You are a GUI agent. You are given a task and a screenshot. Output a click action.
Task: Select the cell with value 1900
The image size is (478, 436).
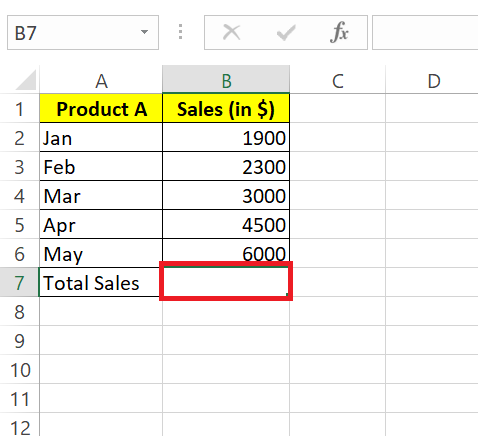point(226,137)
